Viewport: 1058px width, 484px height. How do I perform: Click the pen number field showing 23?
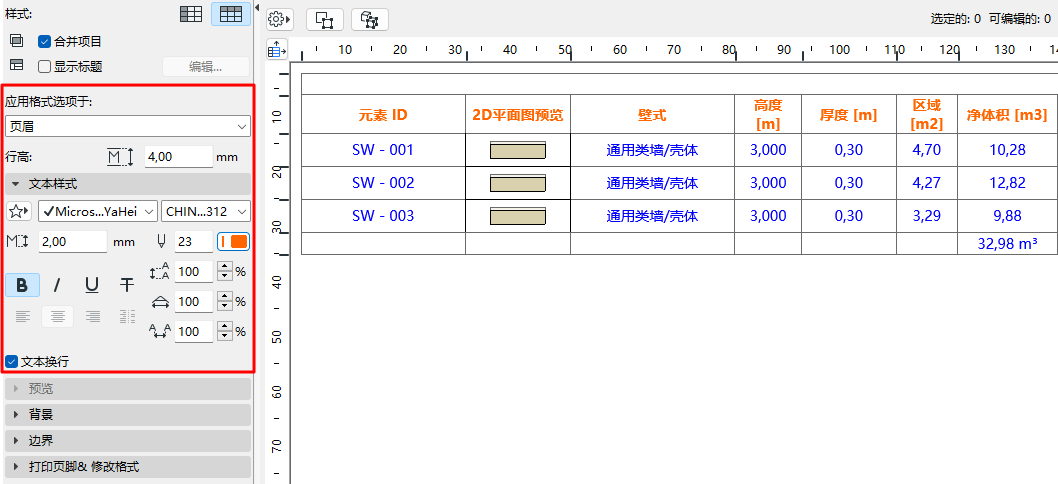(194, 242)
